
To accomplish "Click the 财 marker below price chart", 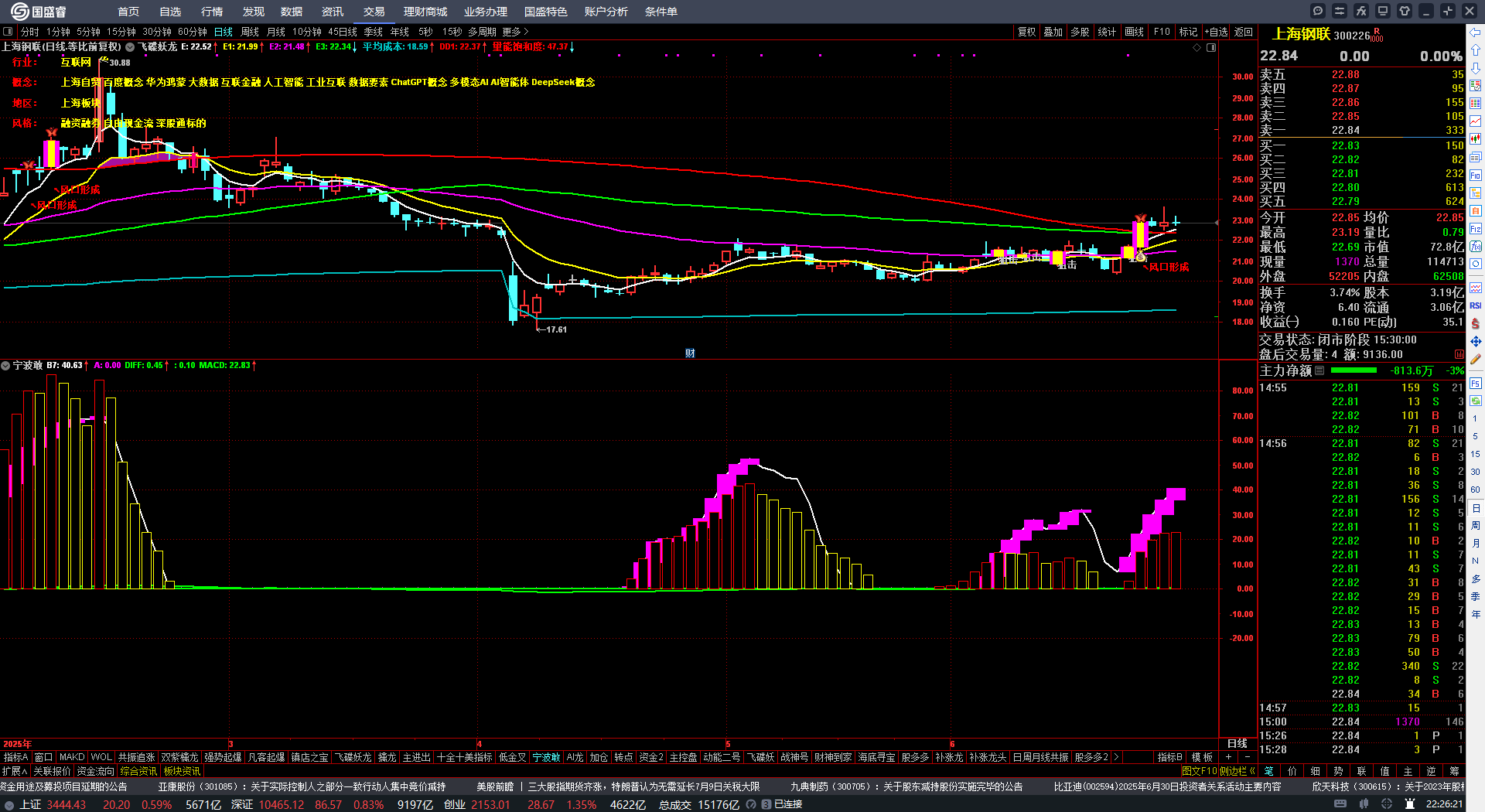I will (690, 353).
